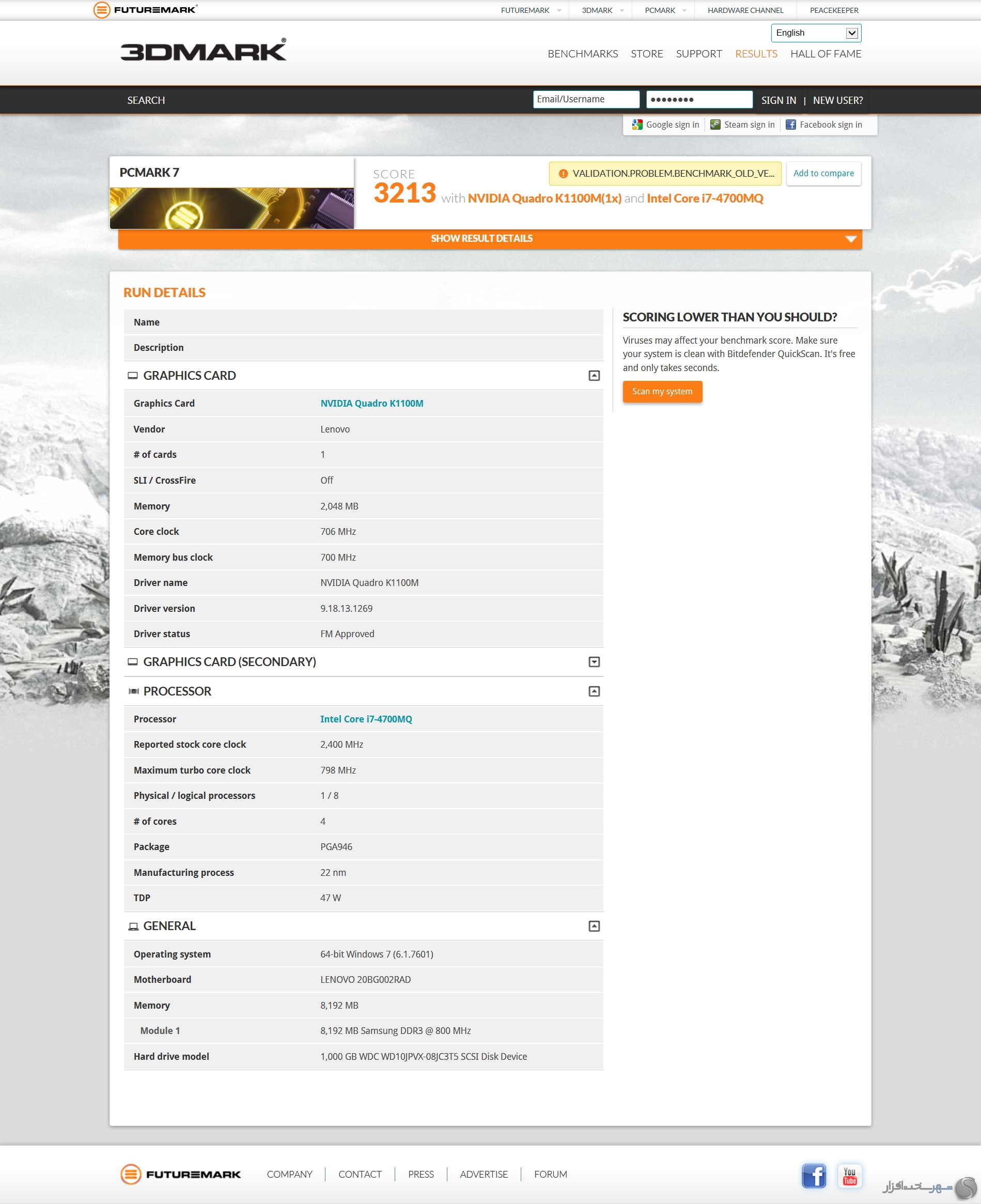Collapse the Graphics Card section
The image size is (981, 1204).
coord(594,375)
